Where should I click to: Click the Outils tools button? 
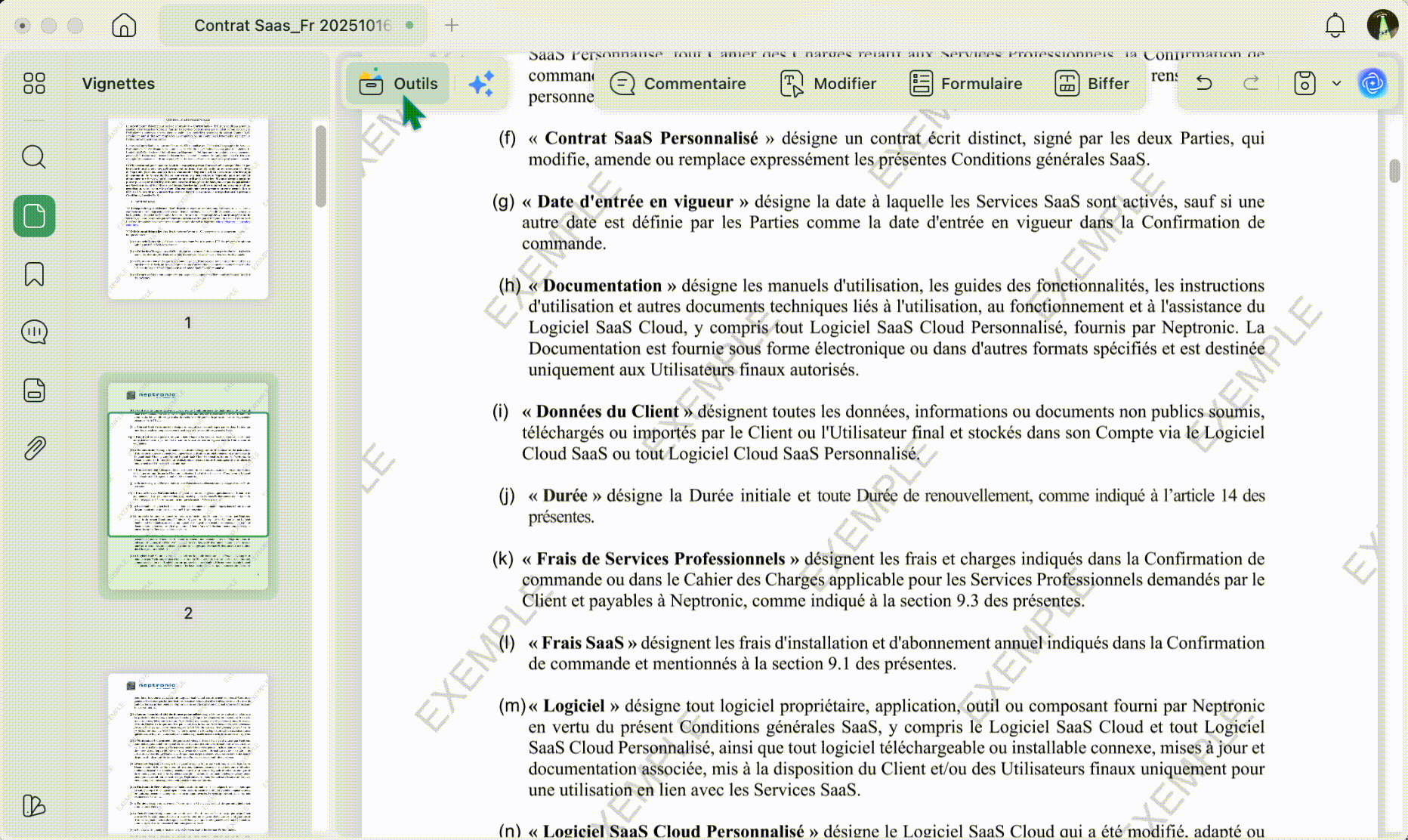coord(398,83)
